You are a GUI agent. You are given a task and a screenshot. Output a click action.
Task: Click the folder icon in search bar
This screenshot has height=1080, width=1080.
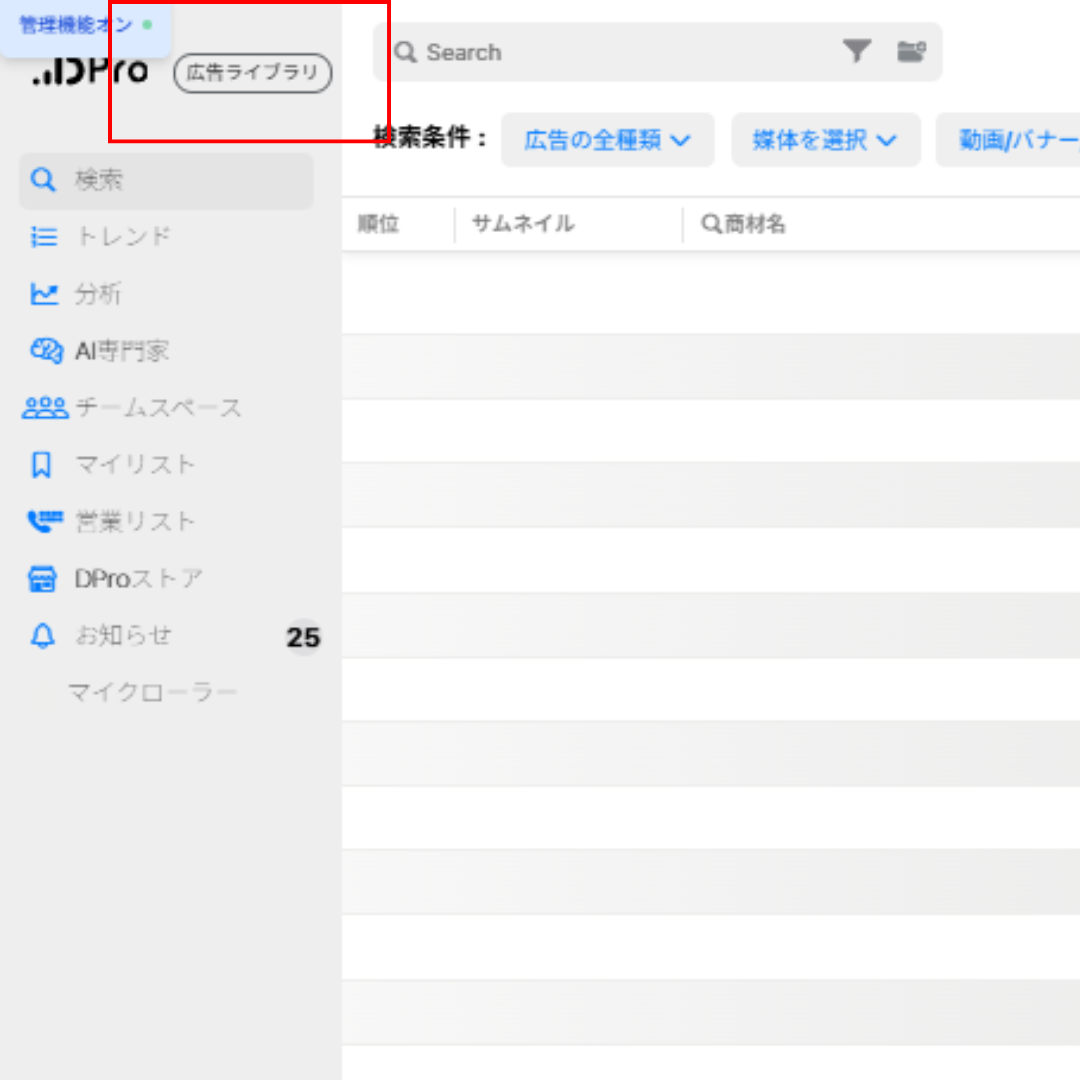(911, 52)
